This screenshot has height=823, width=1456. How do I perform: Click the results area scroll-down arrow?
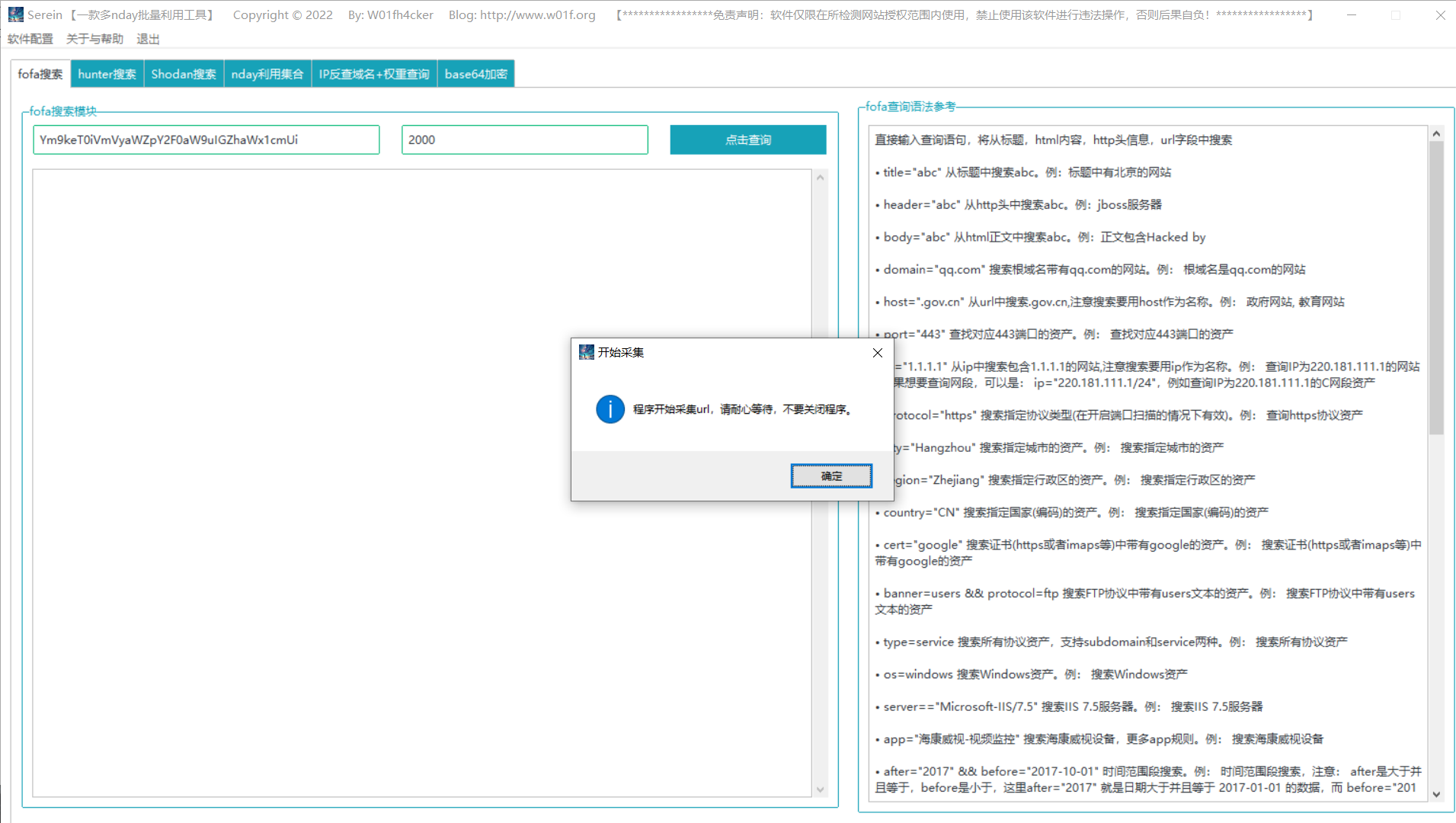[821, 789]
